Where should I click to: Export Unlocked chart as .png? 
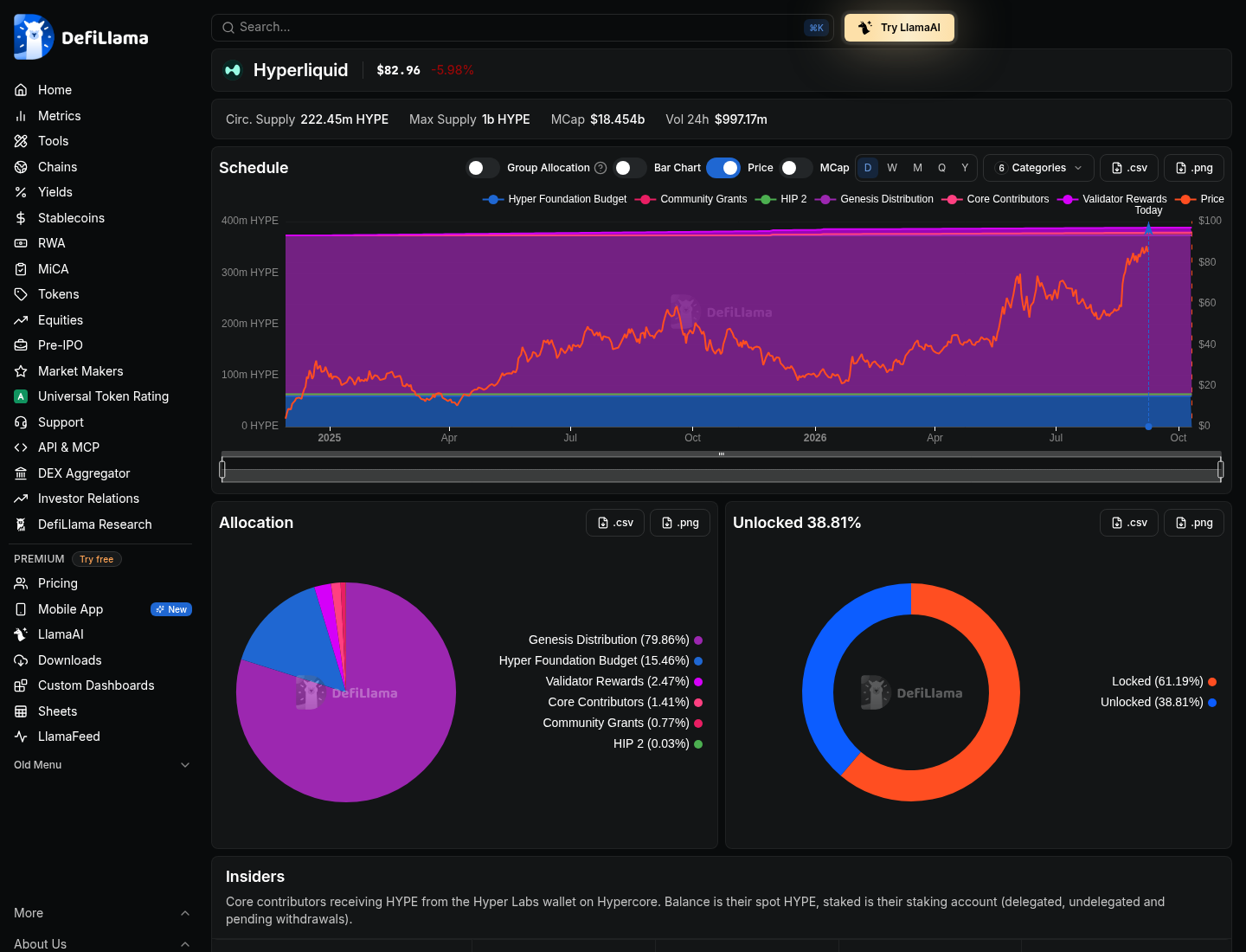[1194, 523]
